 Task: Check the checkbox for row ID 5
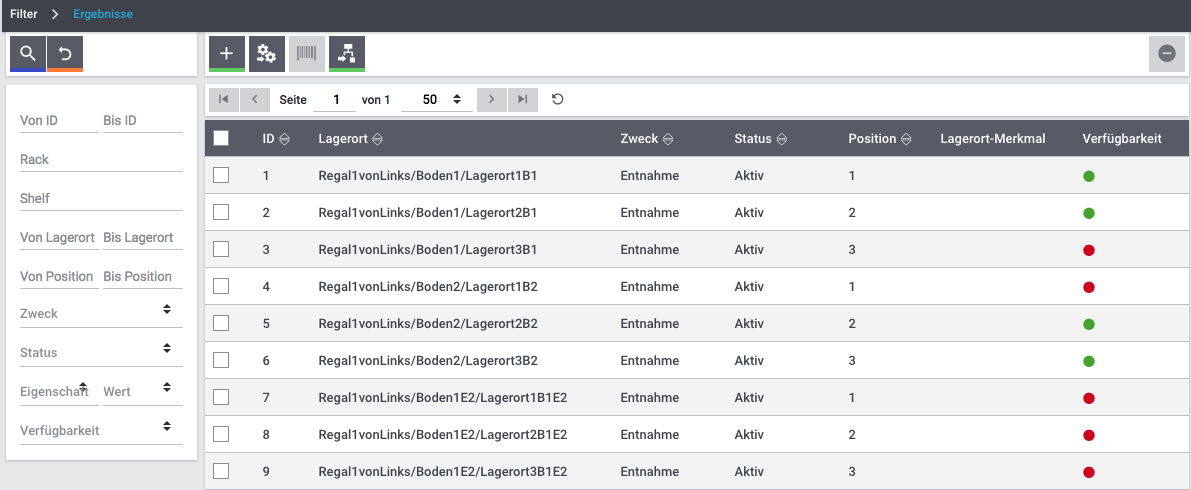tap(221, 323)
